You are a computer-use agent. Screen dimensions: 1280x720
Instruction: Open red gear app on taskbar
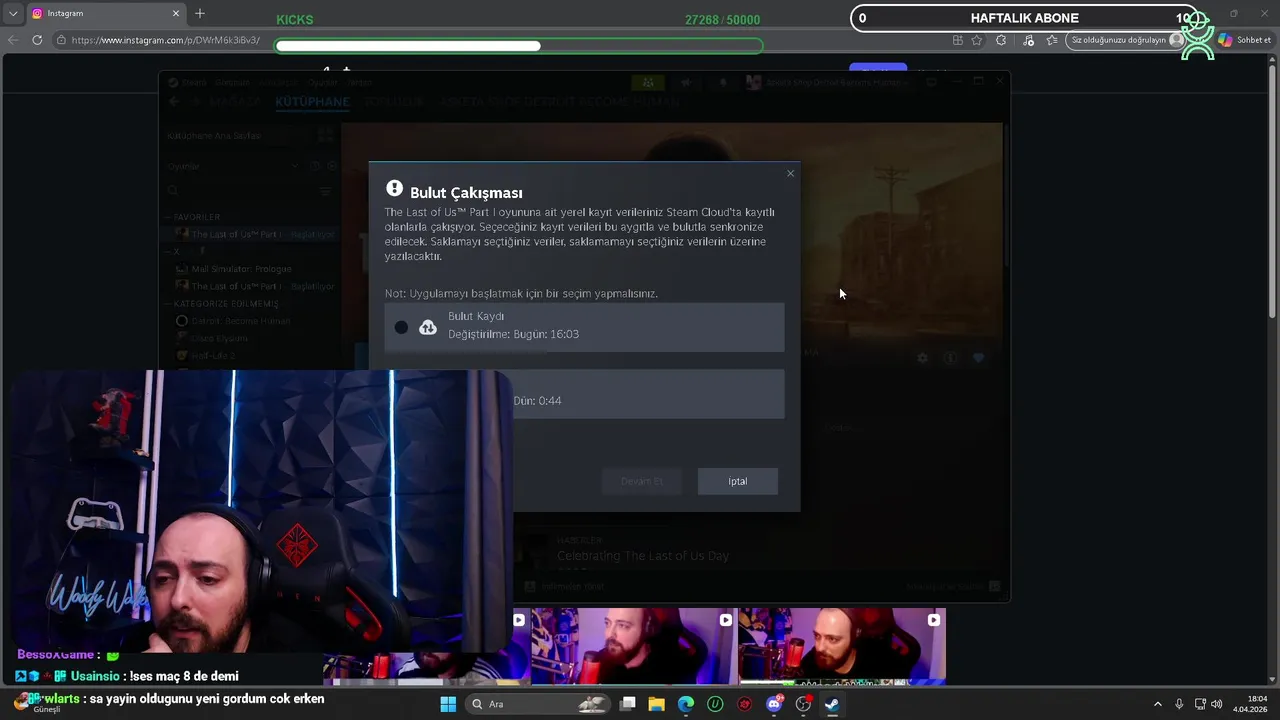tap(744, 704)
